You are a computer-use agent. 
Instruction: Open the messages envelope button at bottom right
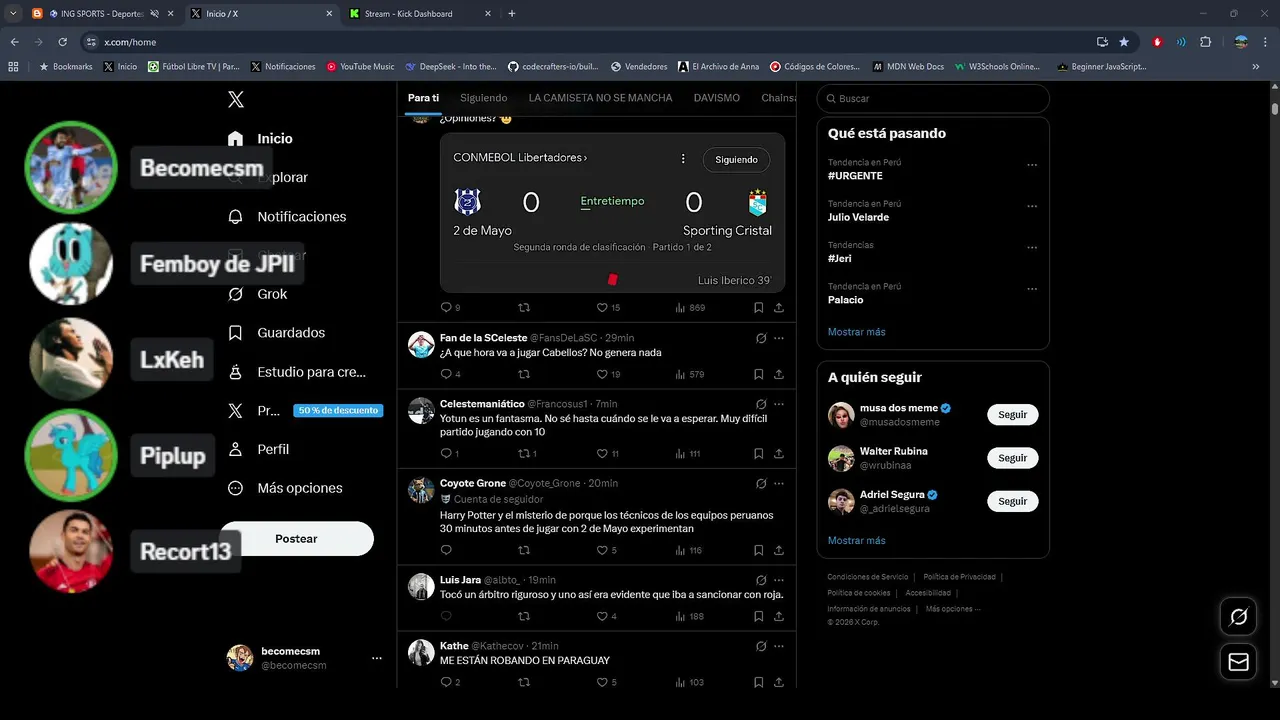point(1238,662)
